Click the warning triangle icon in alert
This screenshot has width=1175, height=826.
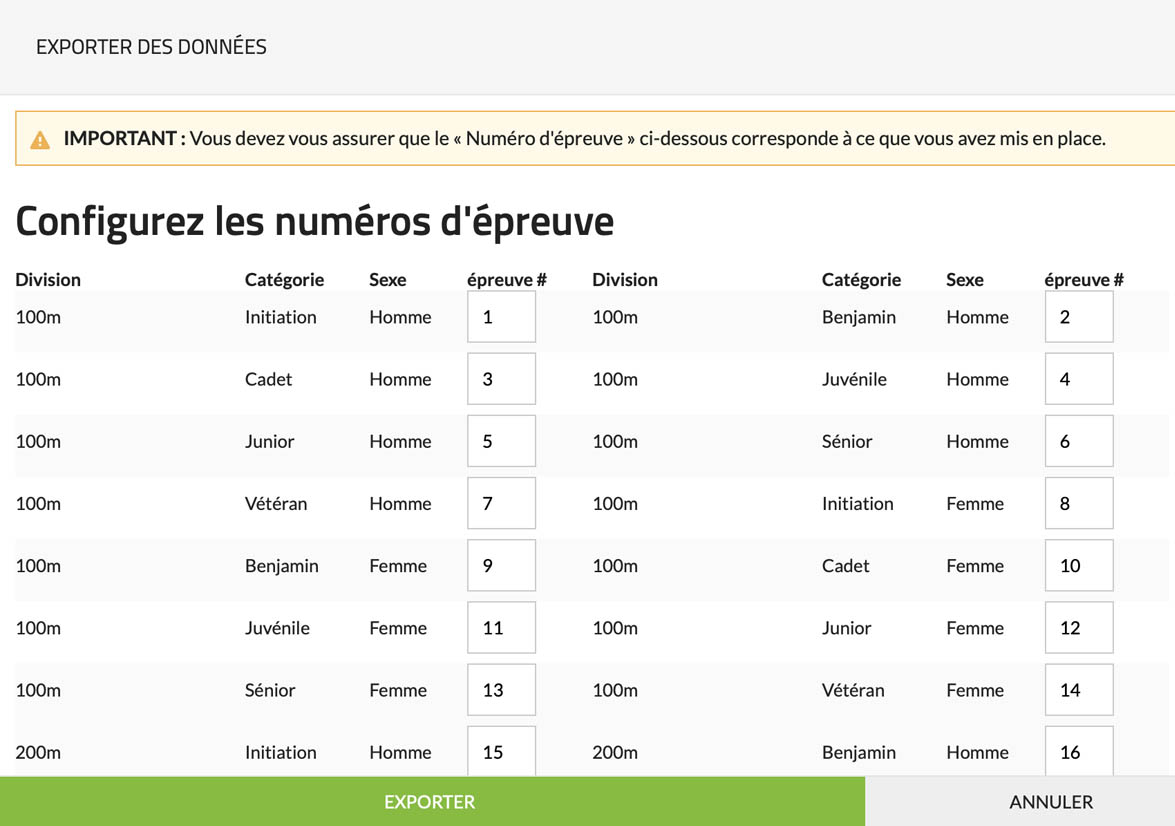[x=40, y=140]
